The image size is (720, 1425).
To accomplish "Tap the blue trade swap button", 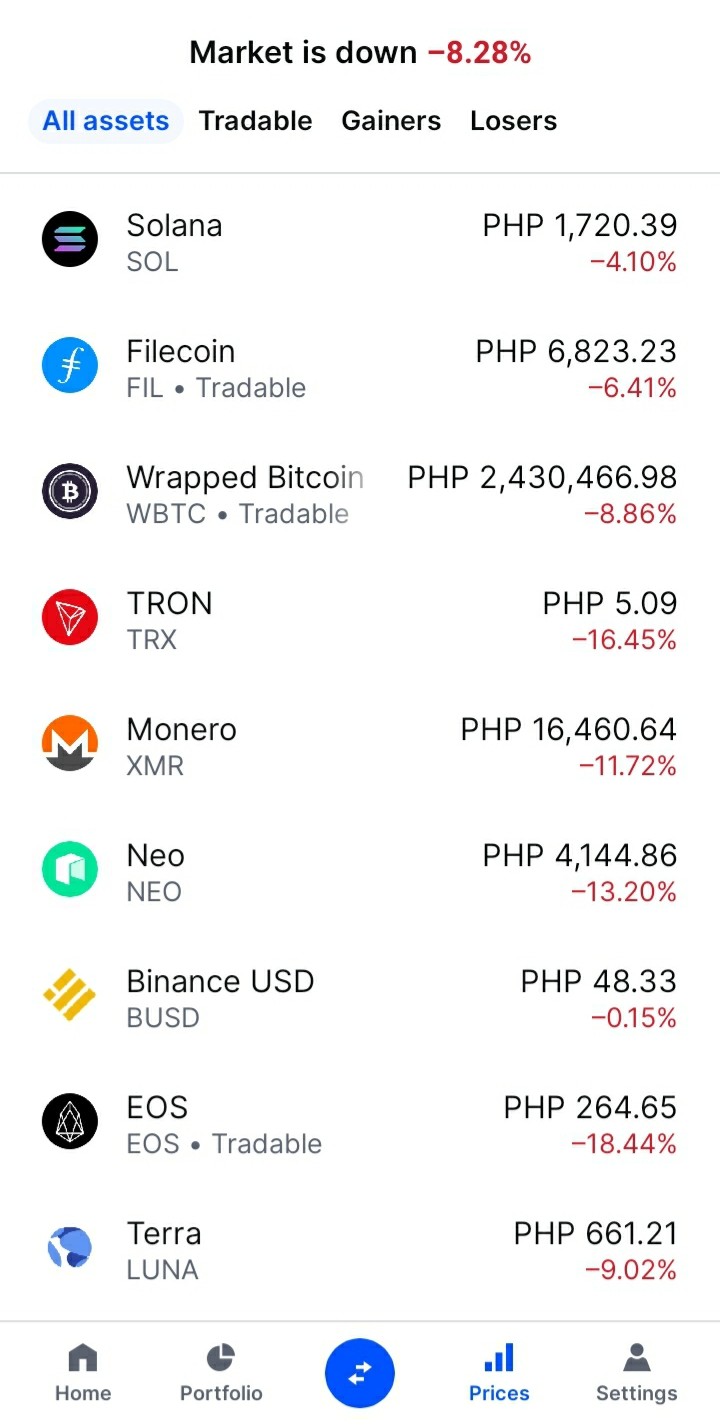I will [x=360, y=1373].
